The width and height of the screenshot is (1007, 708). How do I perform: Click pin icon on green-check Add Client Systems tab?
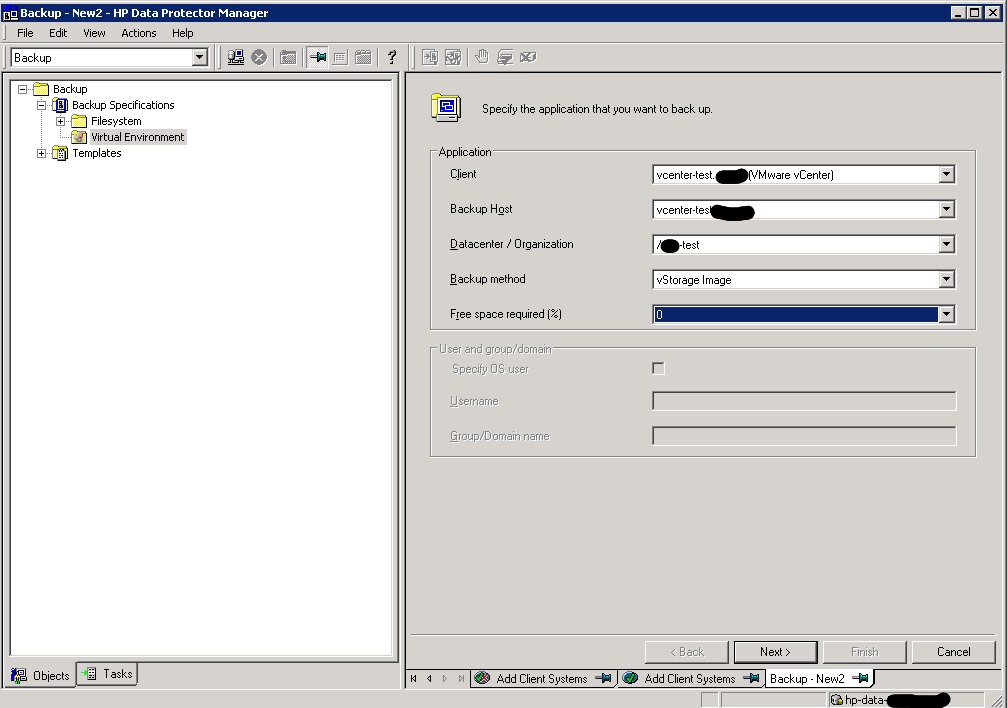[x=751, y=678]
